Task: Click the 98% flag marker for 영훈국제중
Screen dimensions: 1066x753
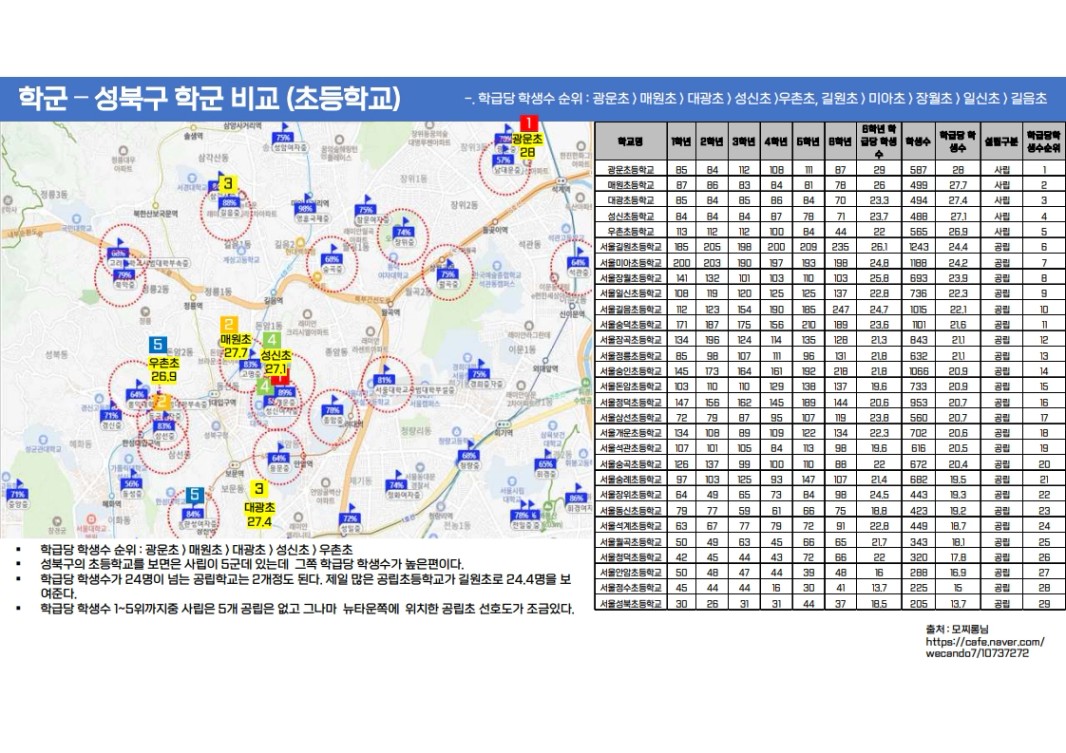Action: coord(305,208)
